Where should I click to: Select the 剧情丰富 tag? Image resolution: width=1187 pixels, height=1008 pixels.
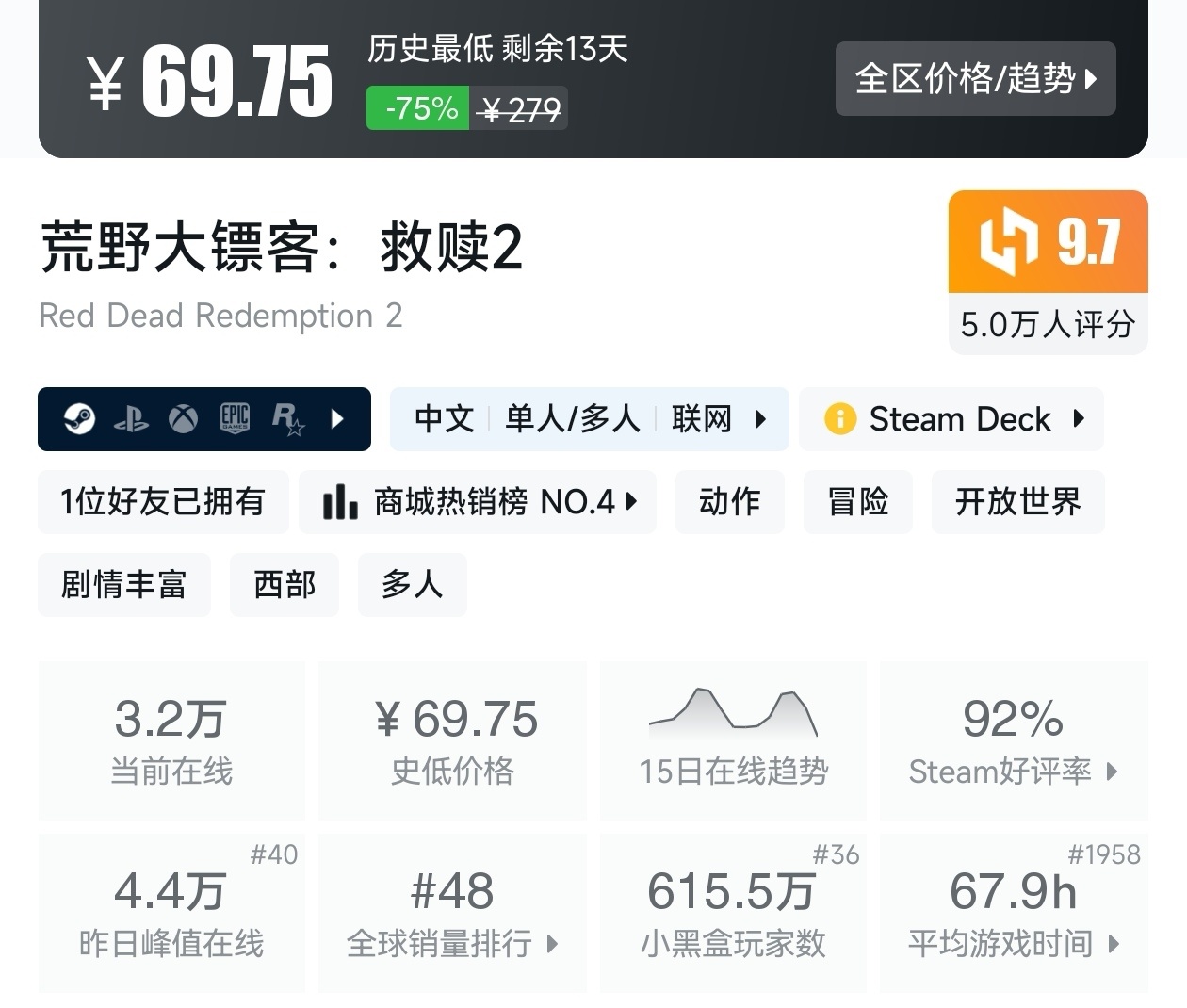(x=124, y=585)
